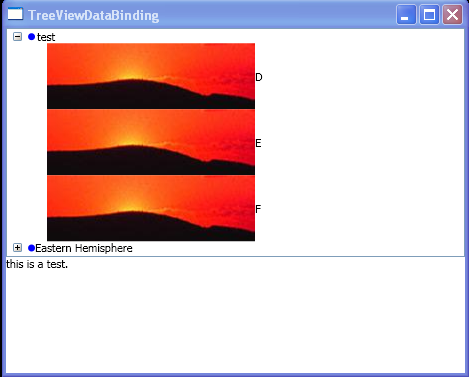Click the 'this is a test.' text
469x377 pixels.
tap(37, 264)
